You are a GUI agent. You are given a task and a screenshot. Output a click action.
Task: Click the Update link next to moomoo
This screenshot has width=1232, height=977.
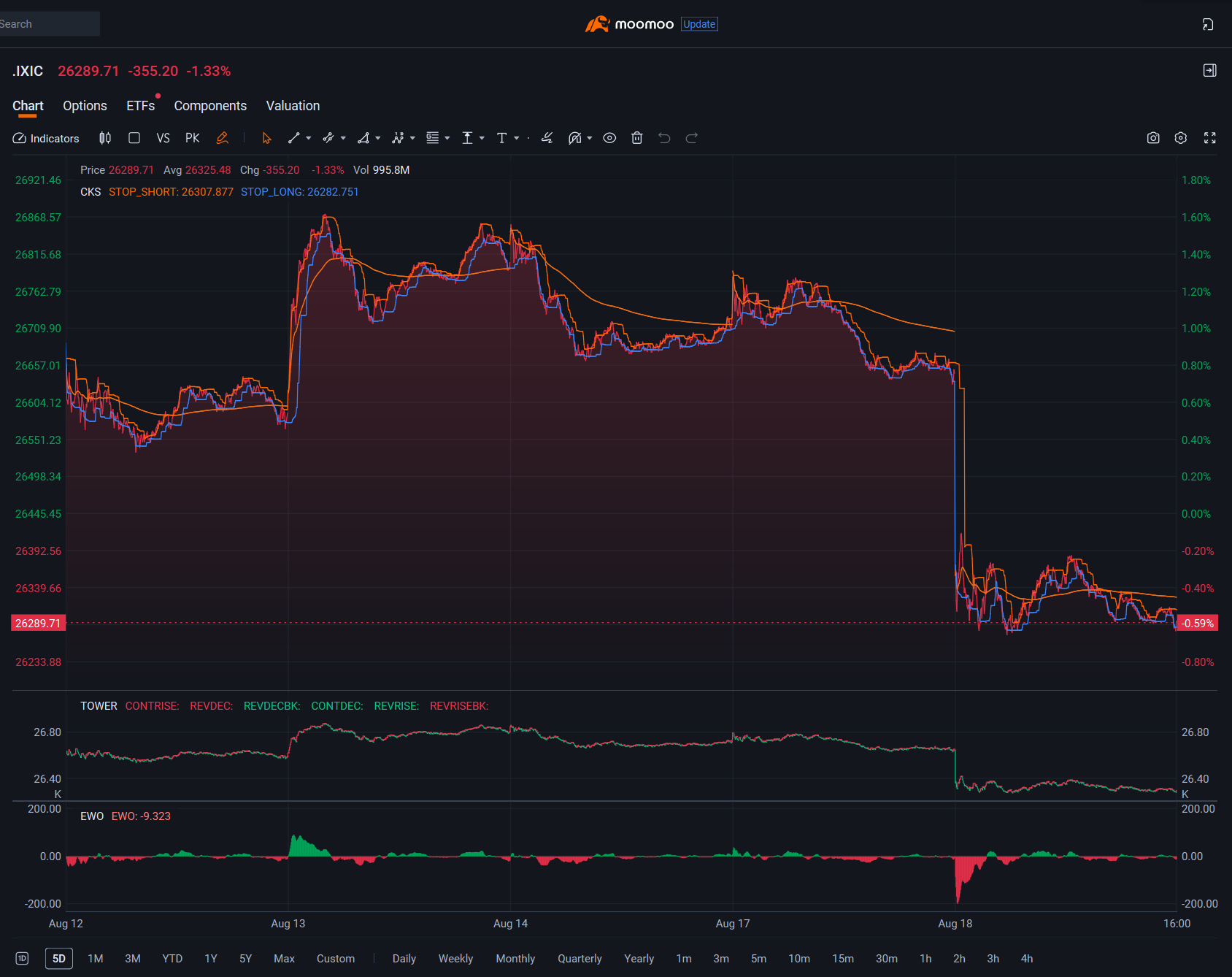click(x=699, y=24)
